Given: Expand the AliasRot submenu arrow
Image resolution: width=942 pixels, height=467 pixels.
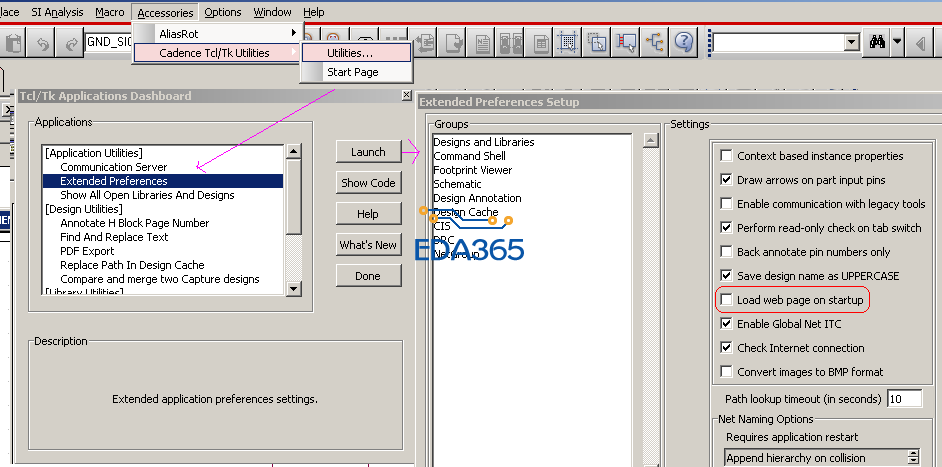Looking at the screenshot, I should [294, 33].
